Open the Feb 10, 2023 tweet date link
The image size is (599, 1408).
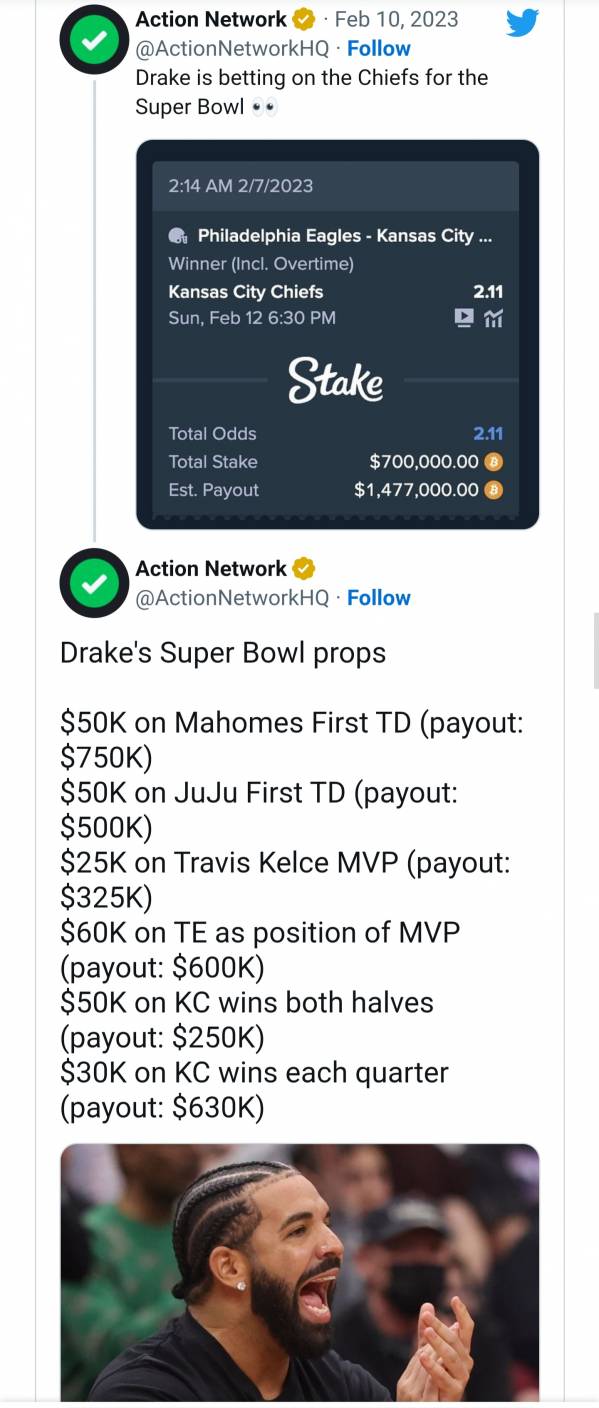[x=397, y=19]
